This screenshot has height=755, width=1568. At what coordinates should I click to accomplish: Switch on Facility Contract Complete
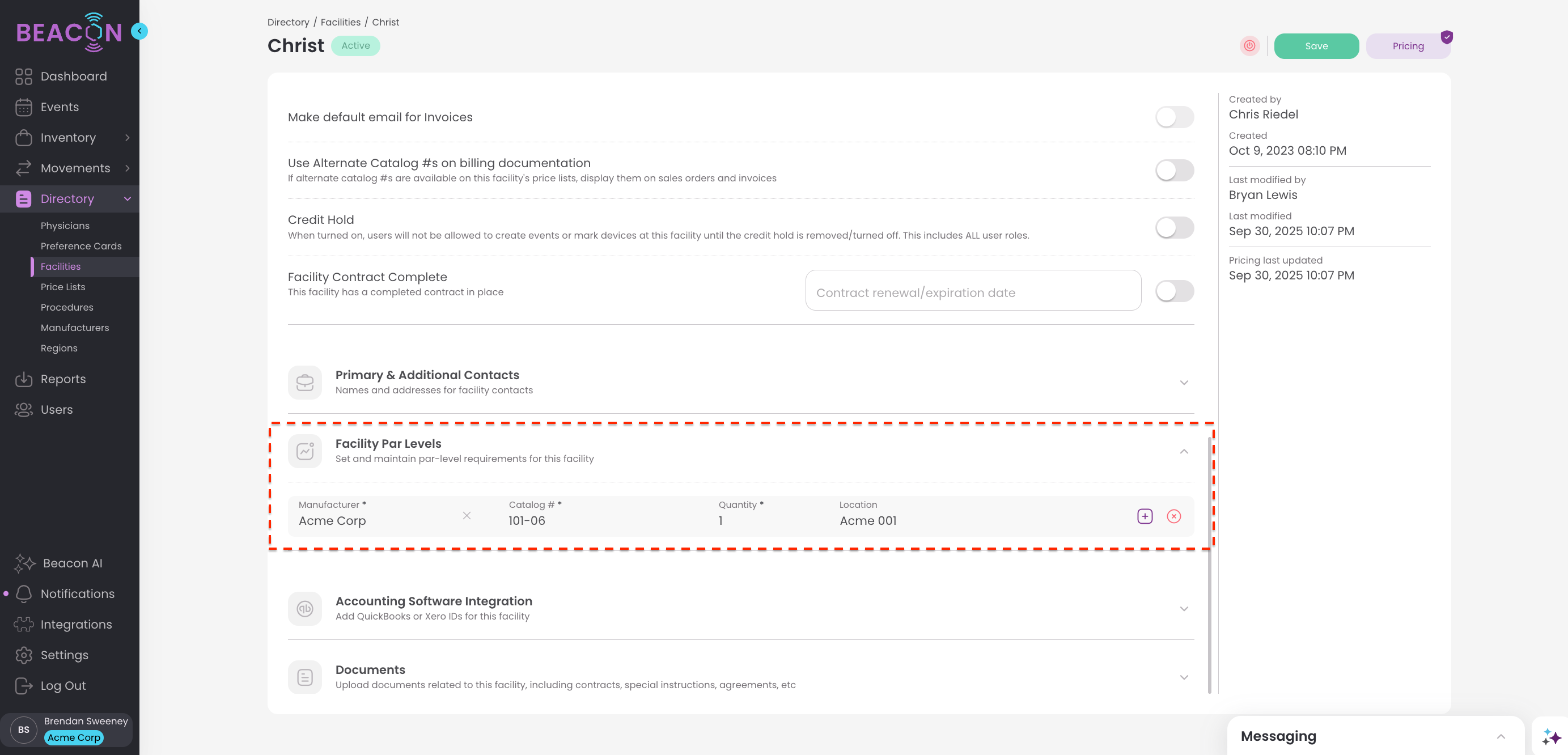tap(1173, 291)
